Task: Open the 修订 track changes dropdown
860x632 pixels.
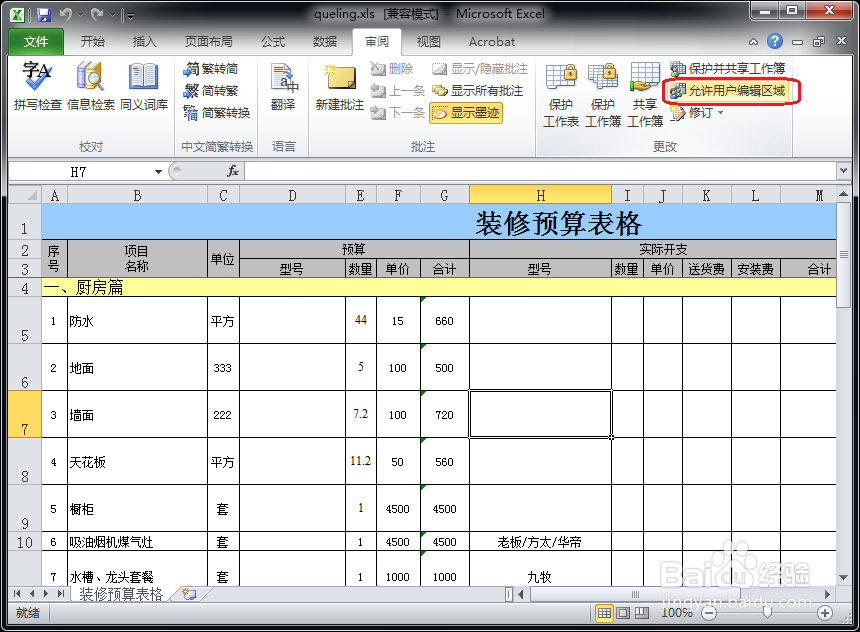Action: point(700,112)
